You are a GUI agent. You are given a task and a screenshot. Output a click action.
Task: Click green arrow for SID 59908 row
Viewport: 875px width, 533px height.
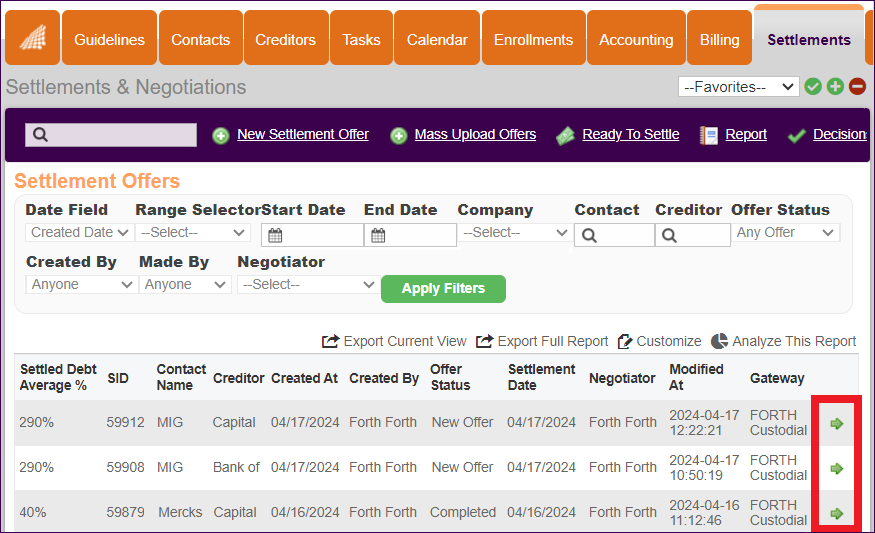coord(836,468)
